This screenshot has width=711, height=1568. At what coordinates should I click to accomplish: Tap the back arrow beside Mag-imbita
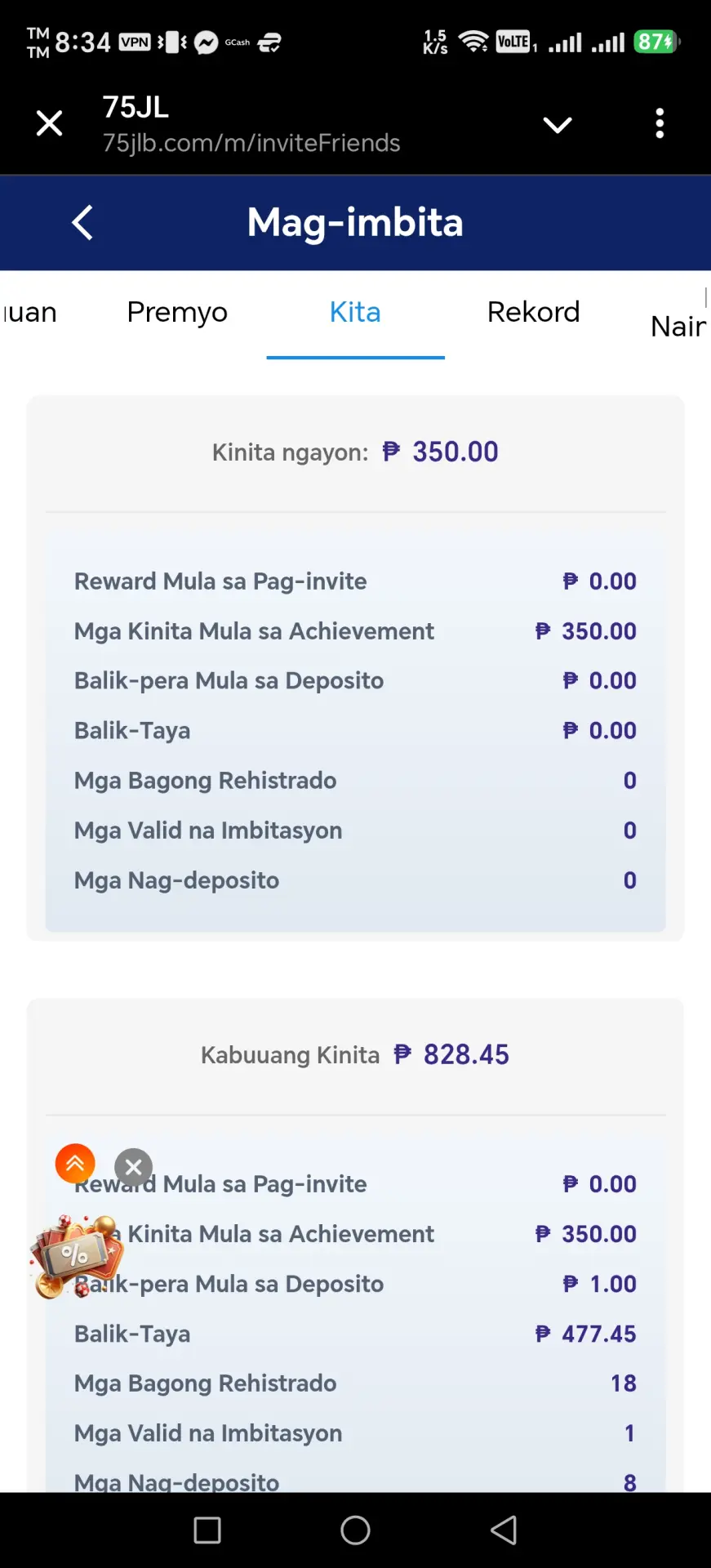pyautogui.click(x=82, y=222)
